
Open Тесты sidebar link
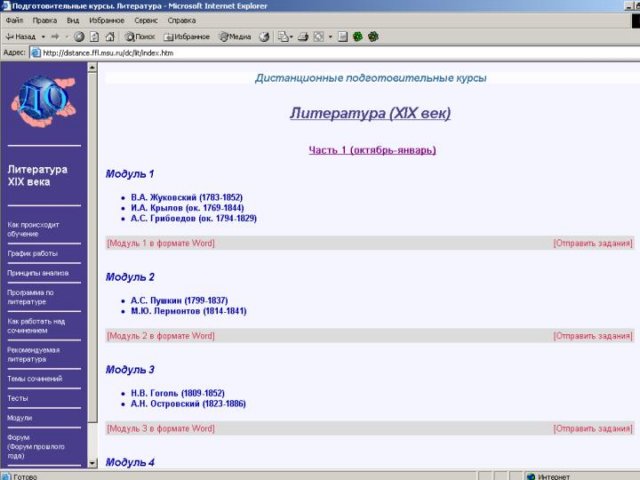(18, 398)
